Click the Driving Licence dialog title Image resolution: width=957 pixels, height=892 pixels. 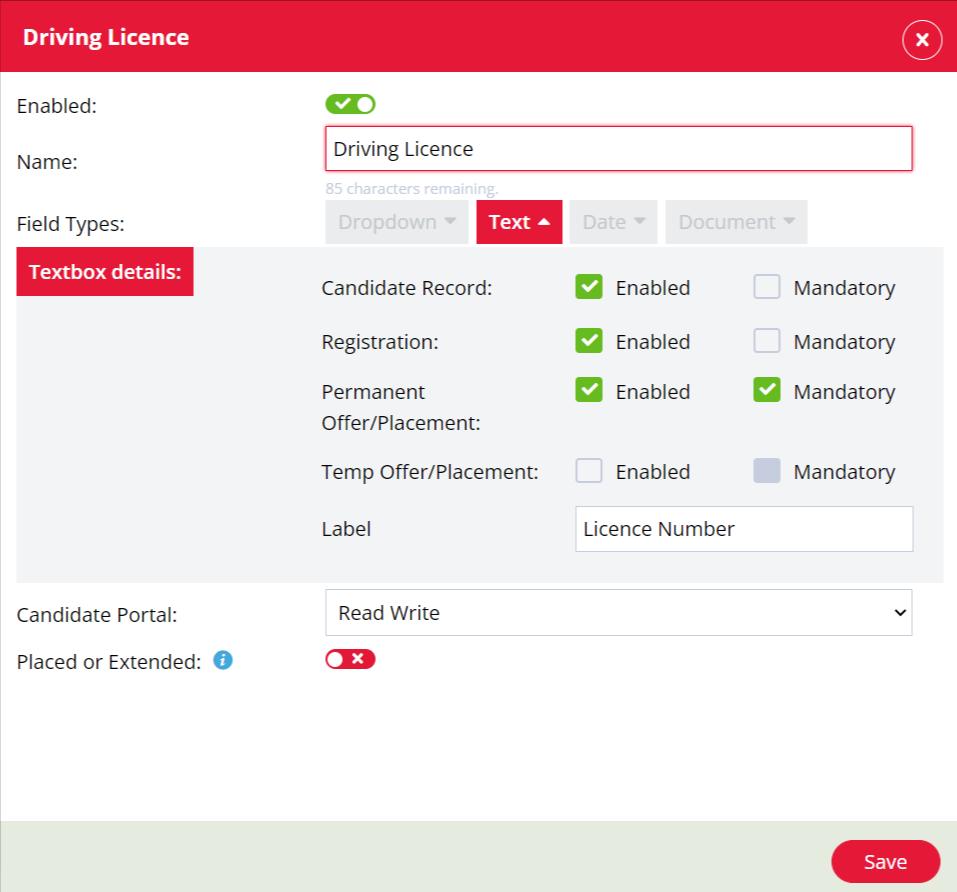pyautogui.click(x=106, y=37)
